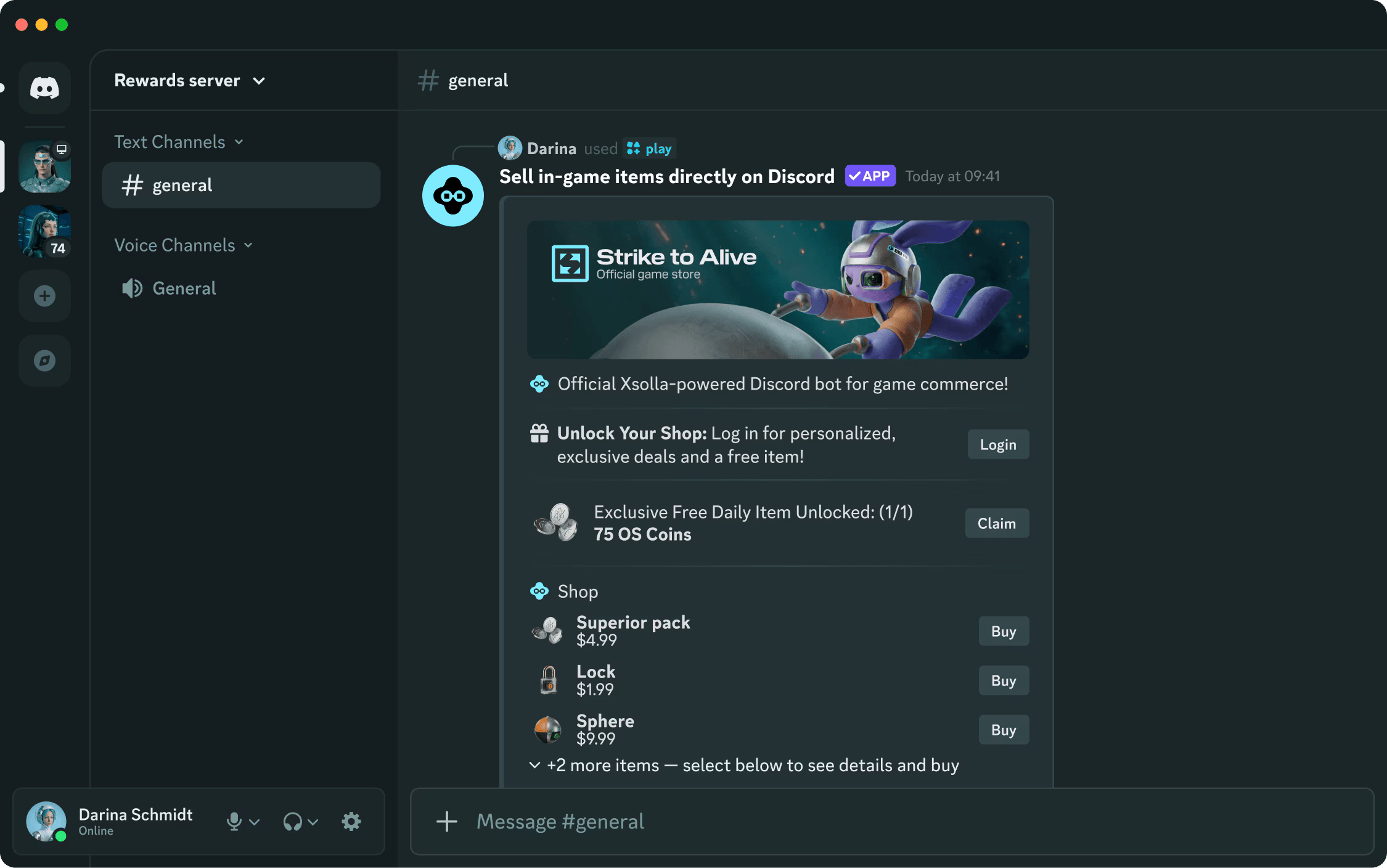Image resolution: width=1387 pixels, height=868 pixels.
Task: Click the Darina username in the reply line
Action: (552, 149)
